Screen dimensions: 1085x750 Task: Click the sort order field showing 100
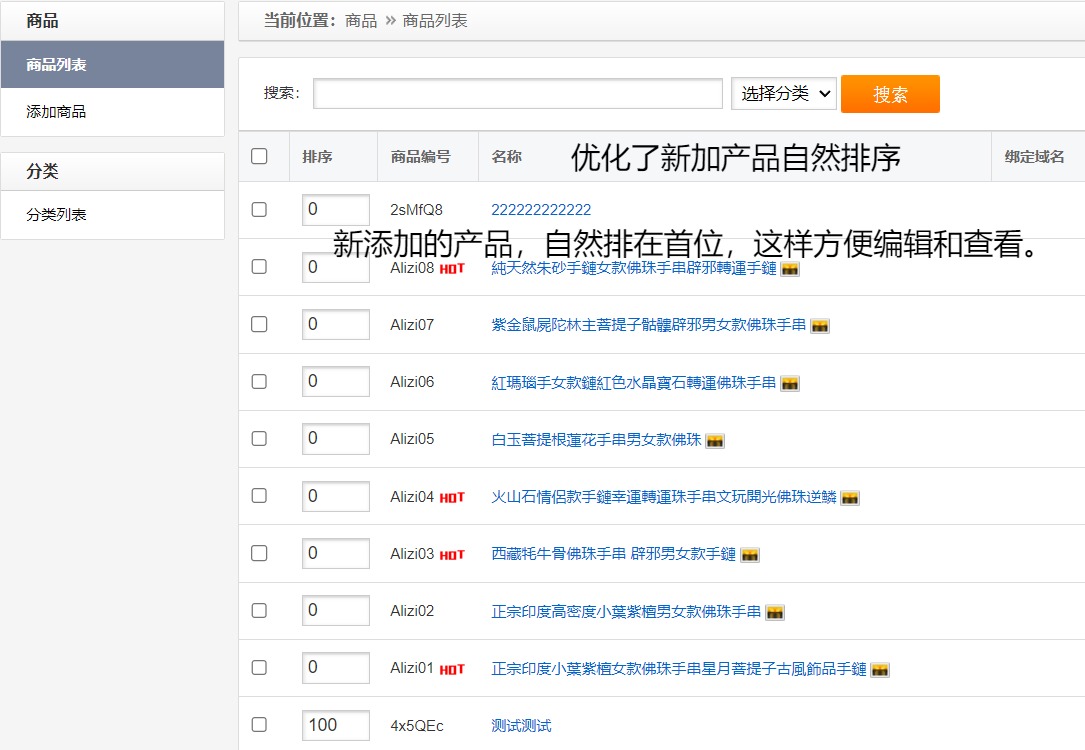335,725
